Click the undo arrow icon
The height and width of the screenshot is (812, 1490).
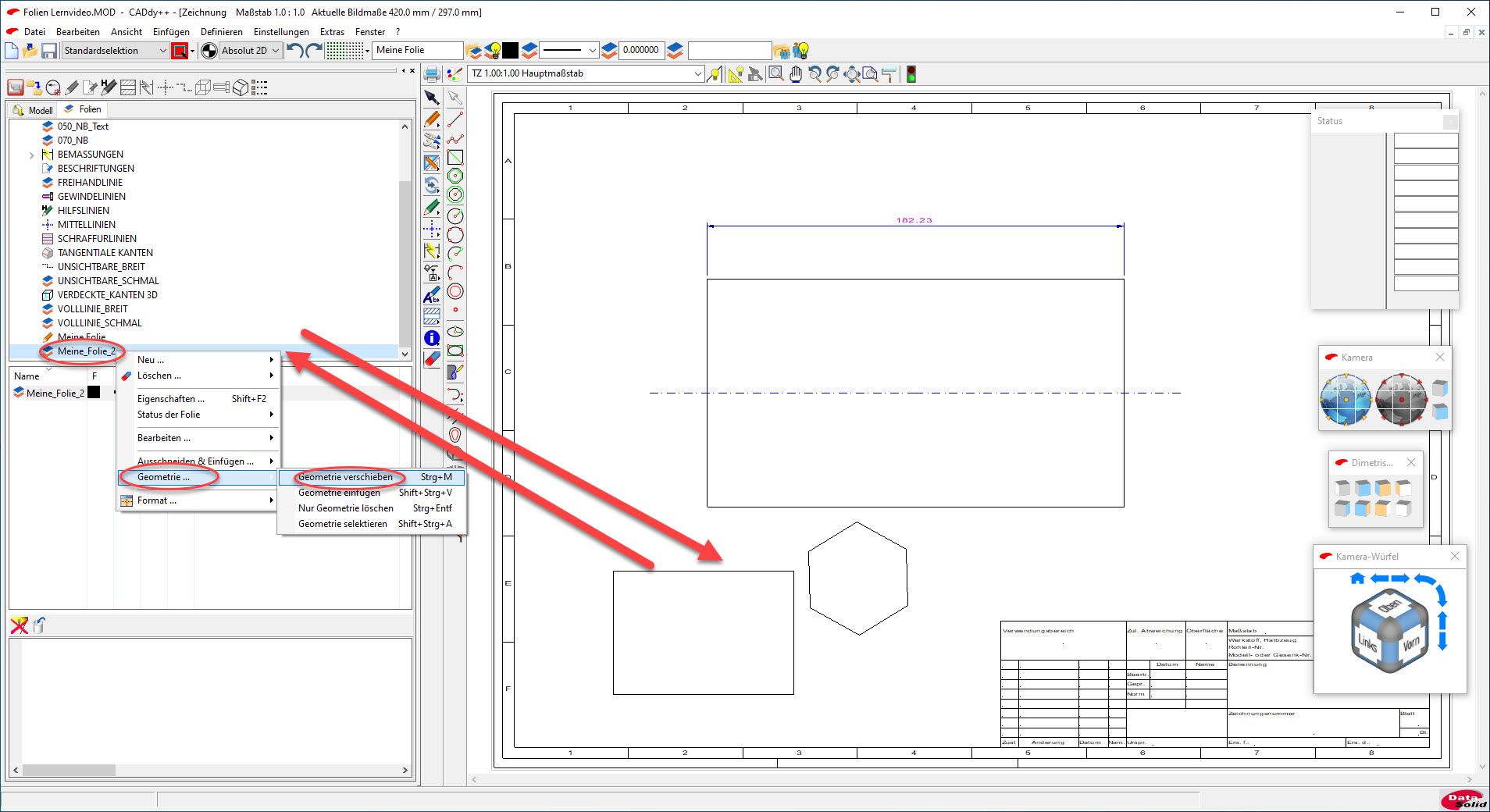coord(295,51)
